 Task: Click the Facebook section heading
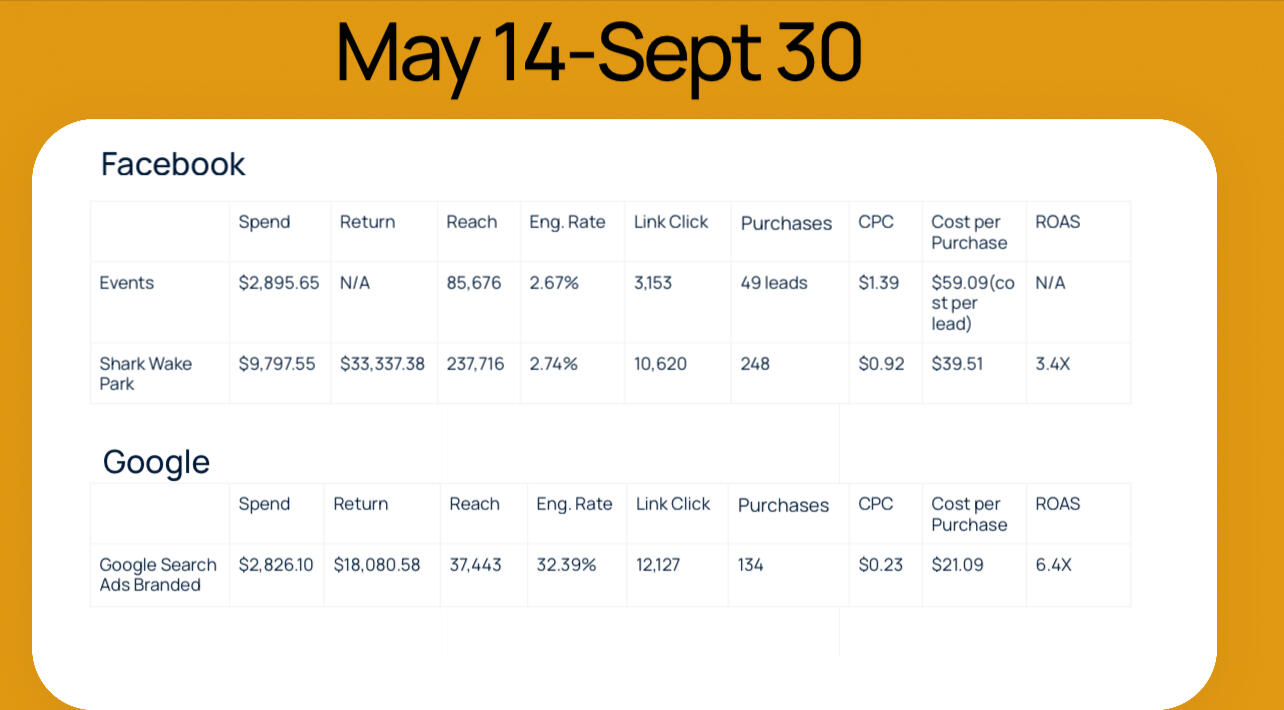tap(173, 164)
